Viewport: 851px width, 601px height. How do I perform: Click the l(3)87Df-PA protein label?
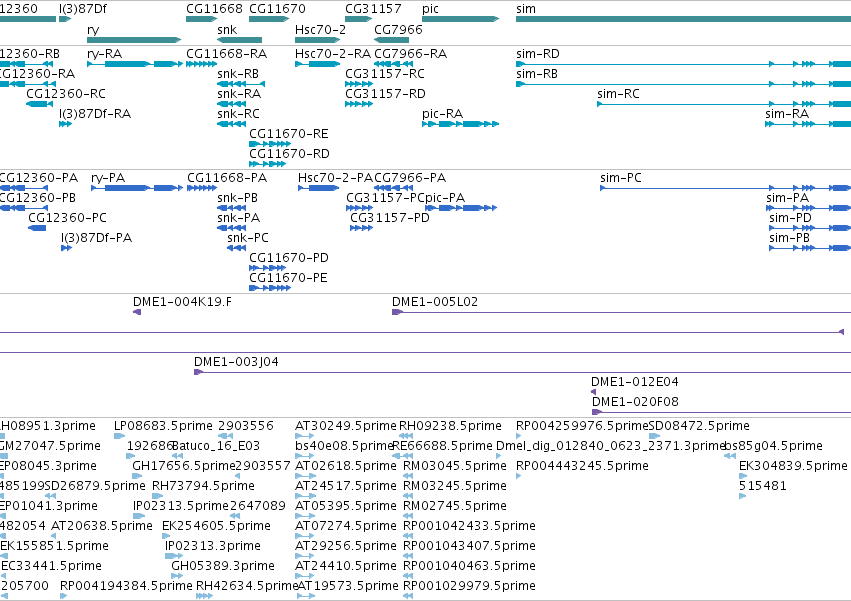pyautogui.click(x=97, y=238)
